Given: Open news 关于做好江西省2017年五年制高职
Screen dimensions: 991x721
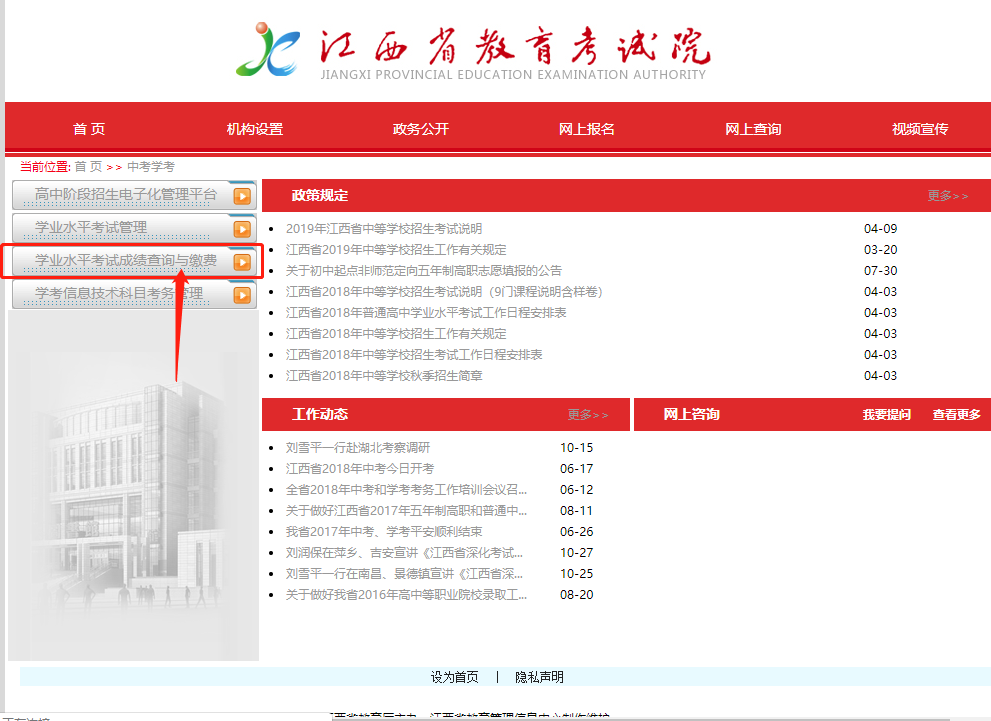Looking at the screenshot, I should (x=406, y=511).
